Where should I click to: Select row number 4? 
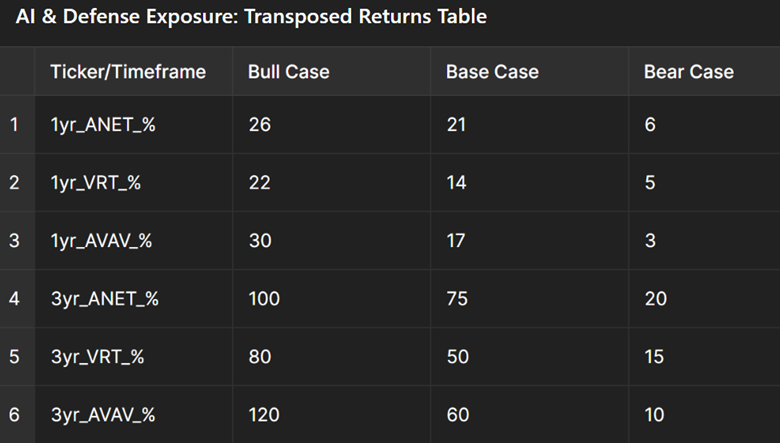pos(15,299)
